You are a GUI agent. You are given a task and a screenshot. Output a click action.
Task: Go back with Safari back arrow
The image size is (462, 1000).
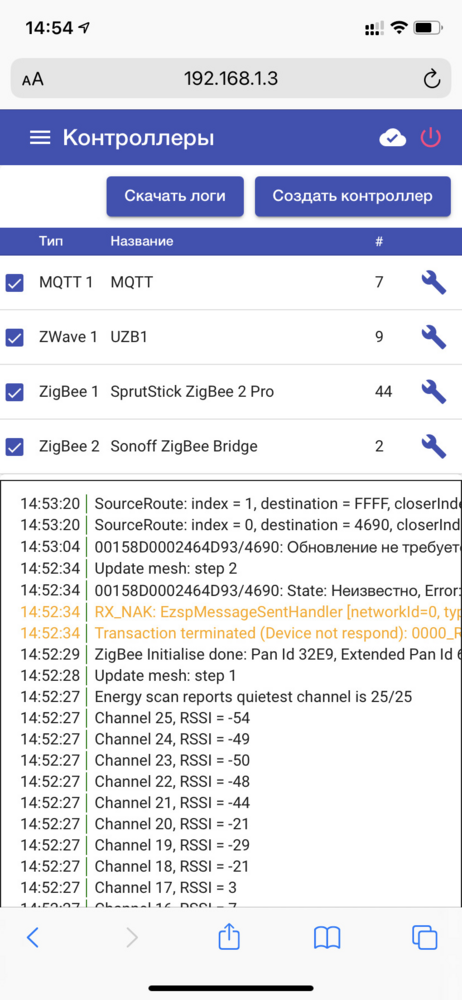coord(33,938)
